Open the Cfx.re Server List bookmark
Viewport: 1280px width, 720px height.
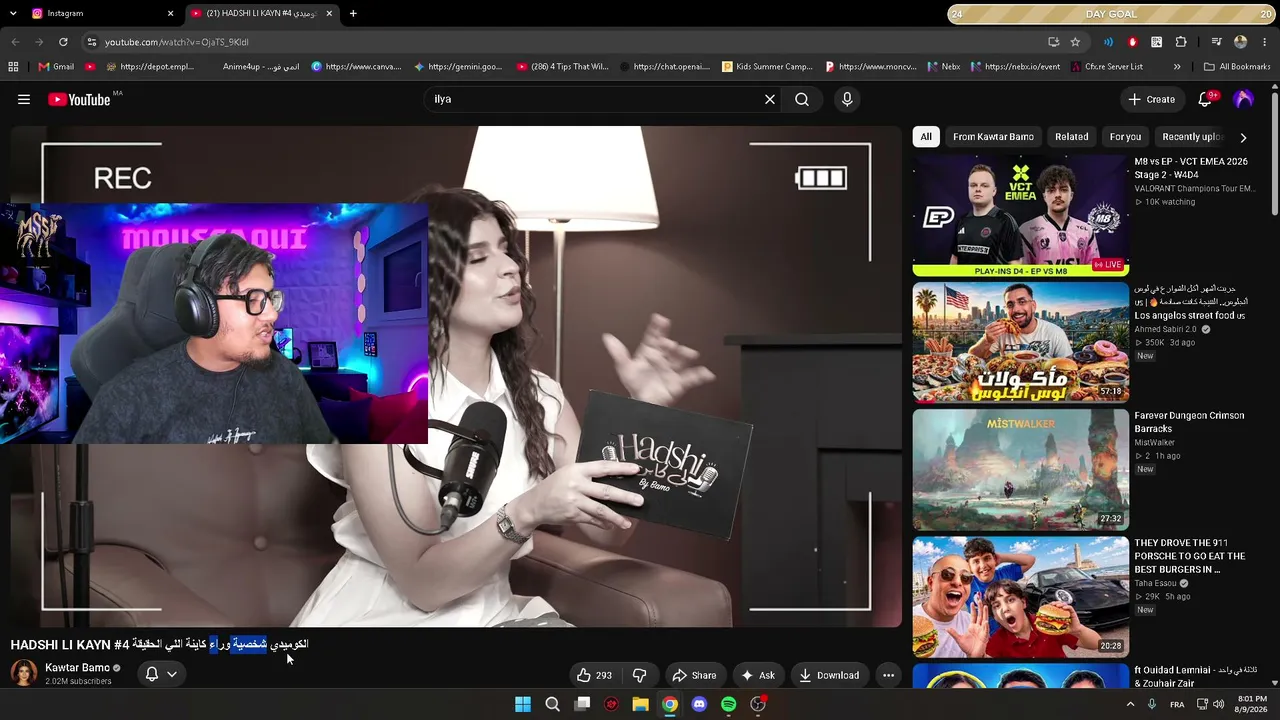[x=1105, y=67]
